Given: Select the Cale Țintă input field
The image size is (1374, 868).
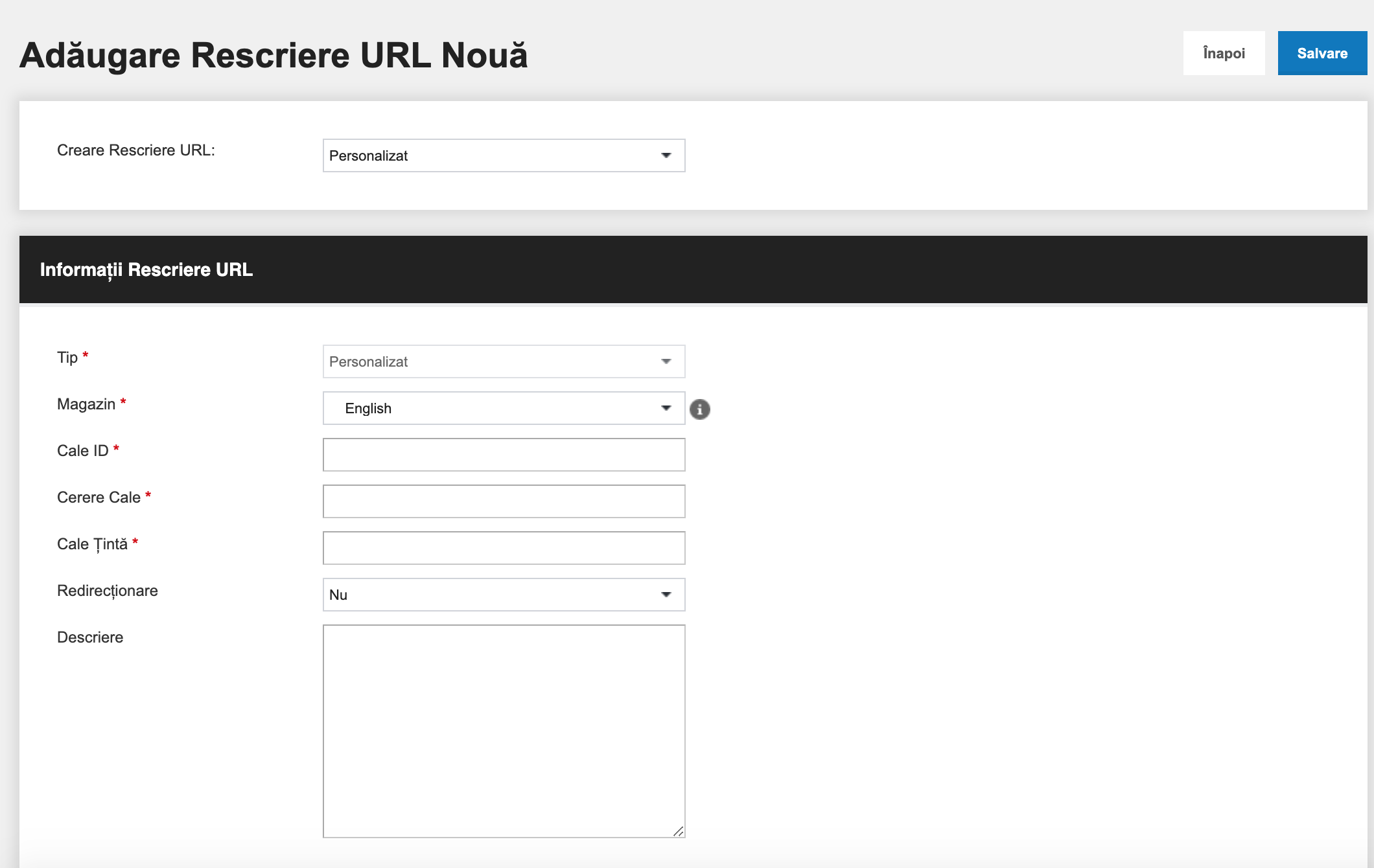Looking at the screenshot, I should (x=504, y=548).
